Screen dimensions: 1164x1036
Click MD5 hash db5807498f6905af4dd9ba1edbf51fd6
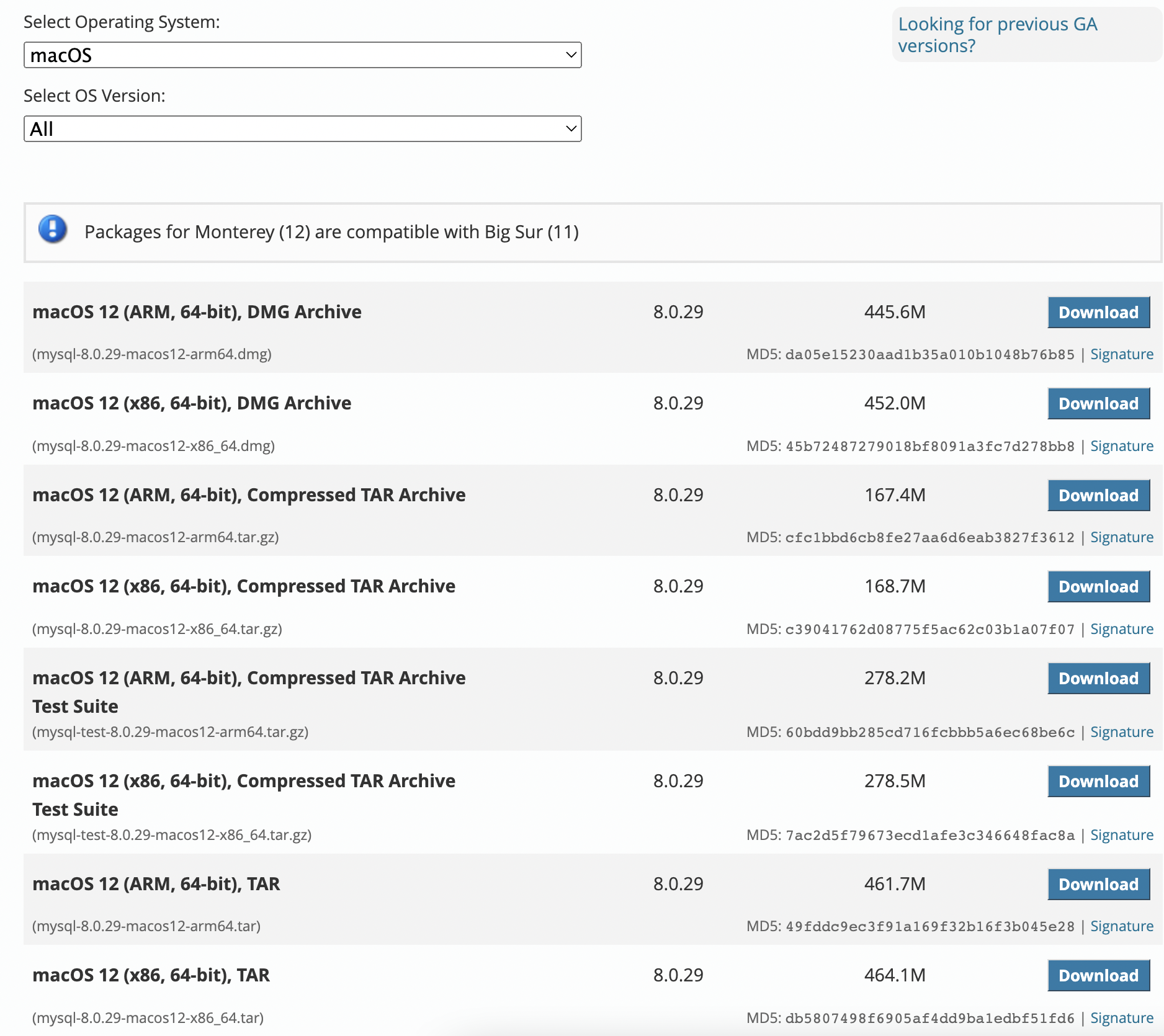coord(929,1018)
